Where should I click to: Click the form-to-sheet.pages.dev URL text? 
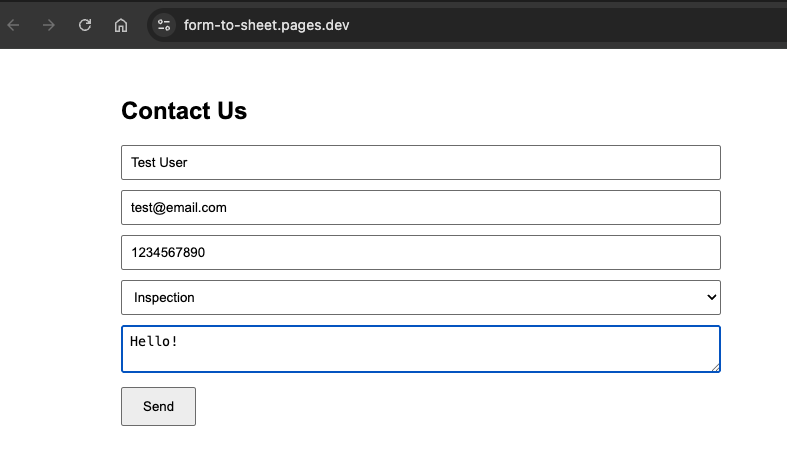coord(266,25)
